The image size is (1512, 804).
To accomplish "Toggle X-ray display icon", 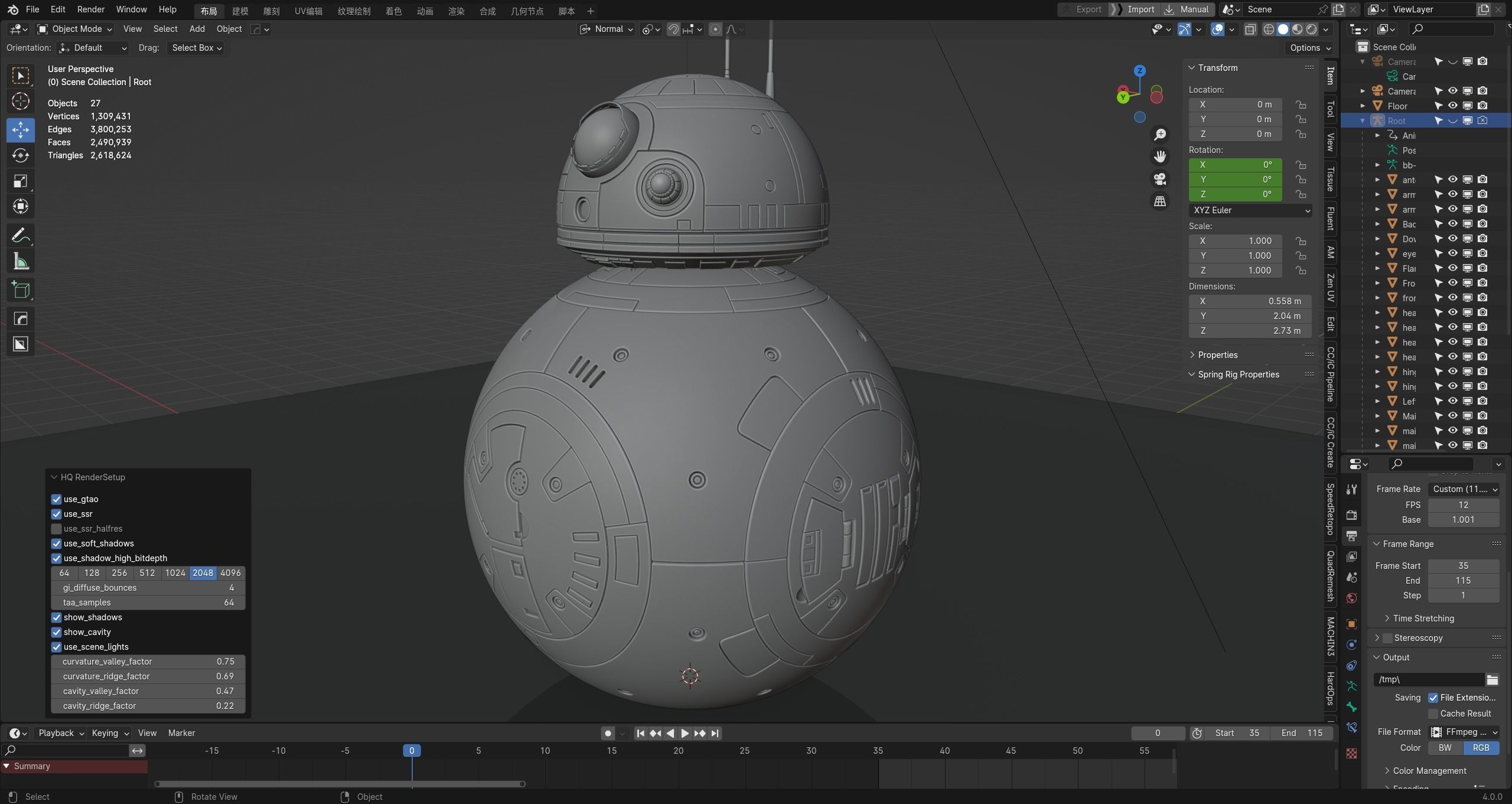I will point(1250,29).
